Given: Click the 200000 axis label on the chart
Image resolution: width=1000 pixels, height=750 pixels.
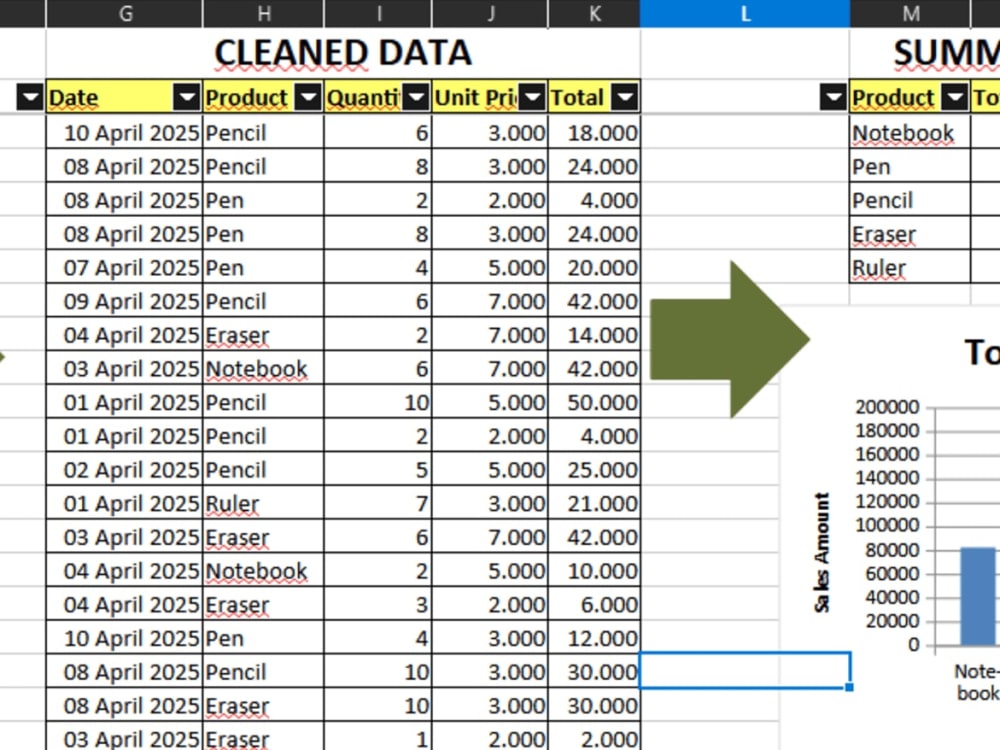Looking at the screenshot, I should (887, 407).
